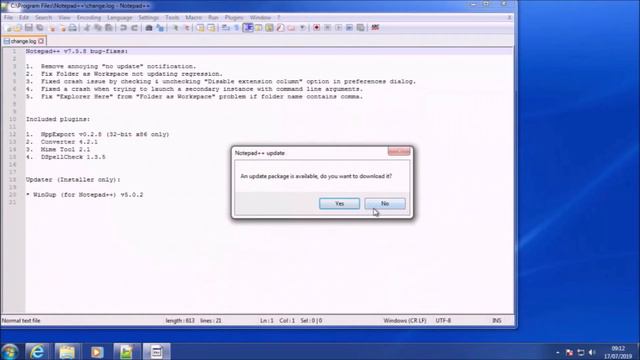Start macro recording with red icon
This screenshot has height=360, width=640.
(317, 28)
